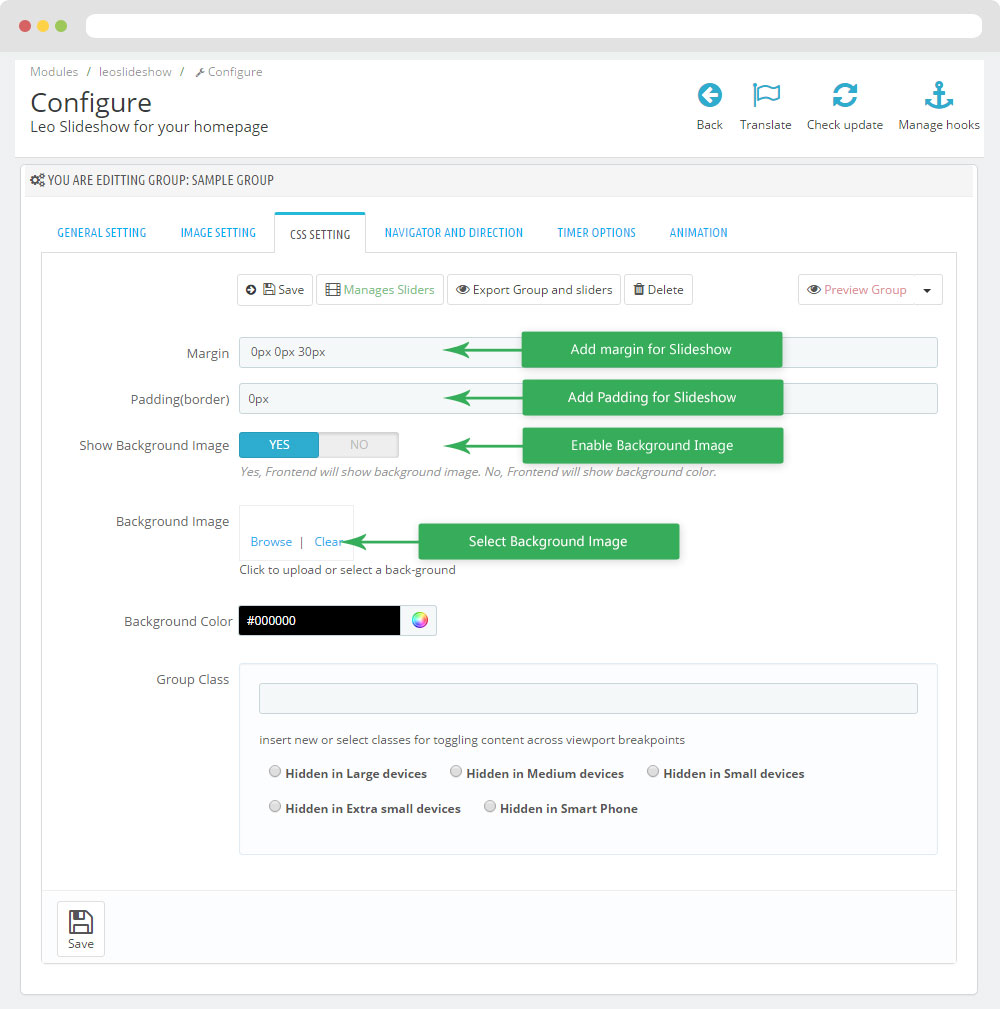The width and height of the screenshot is (1000, 1009).
Task: Click the bottom Save floppy disk icon
Action: tap(80, 922)
